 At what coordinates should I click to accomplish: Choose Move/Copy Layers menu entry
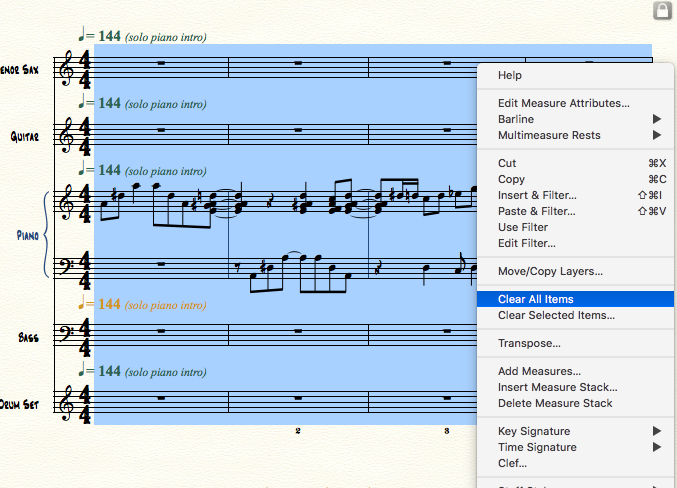point(550,271)
